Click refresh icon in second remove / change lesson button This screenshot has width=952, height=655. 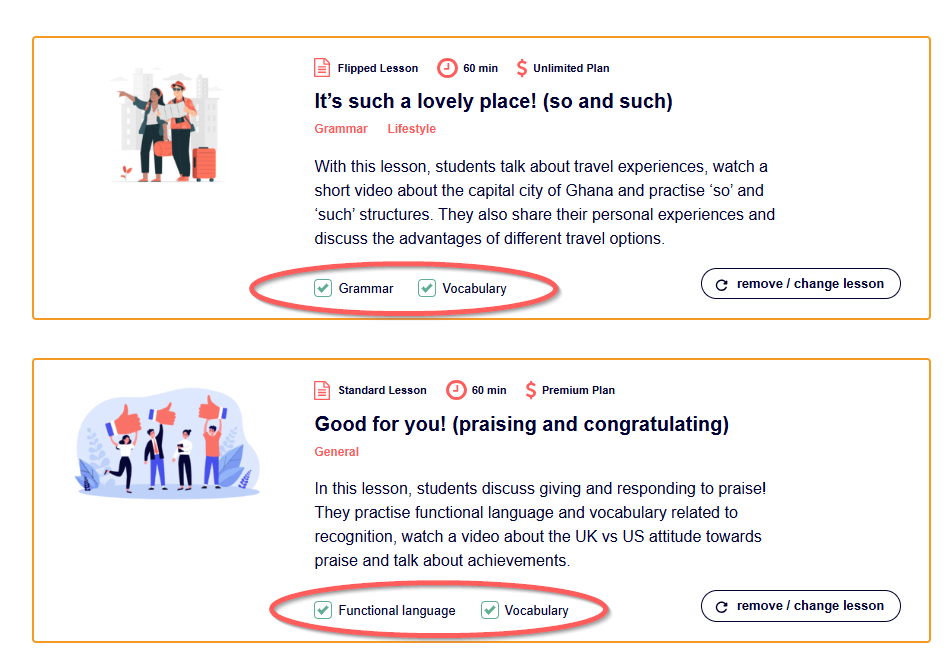pos(722,606)
